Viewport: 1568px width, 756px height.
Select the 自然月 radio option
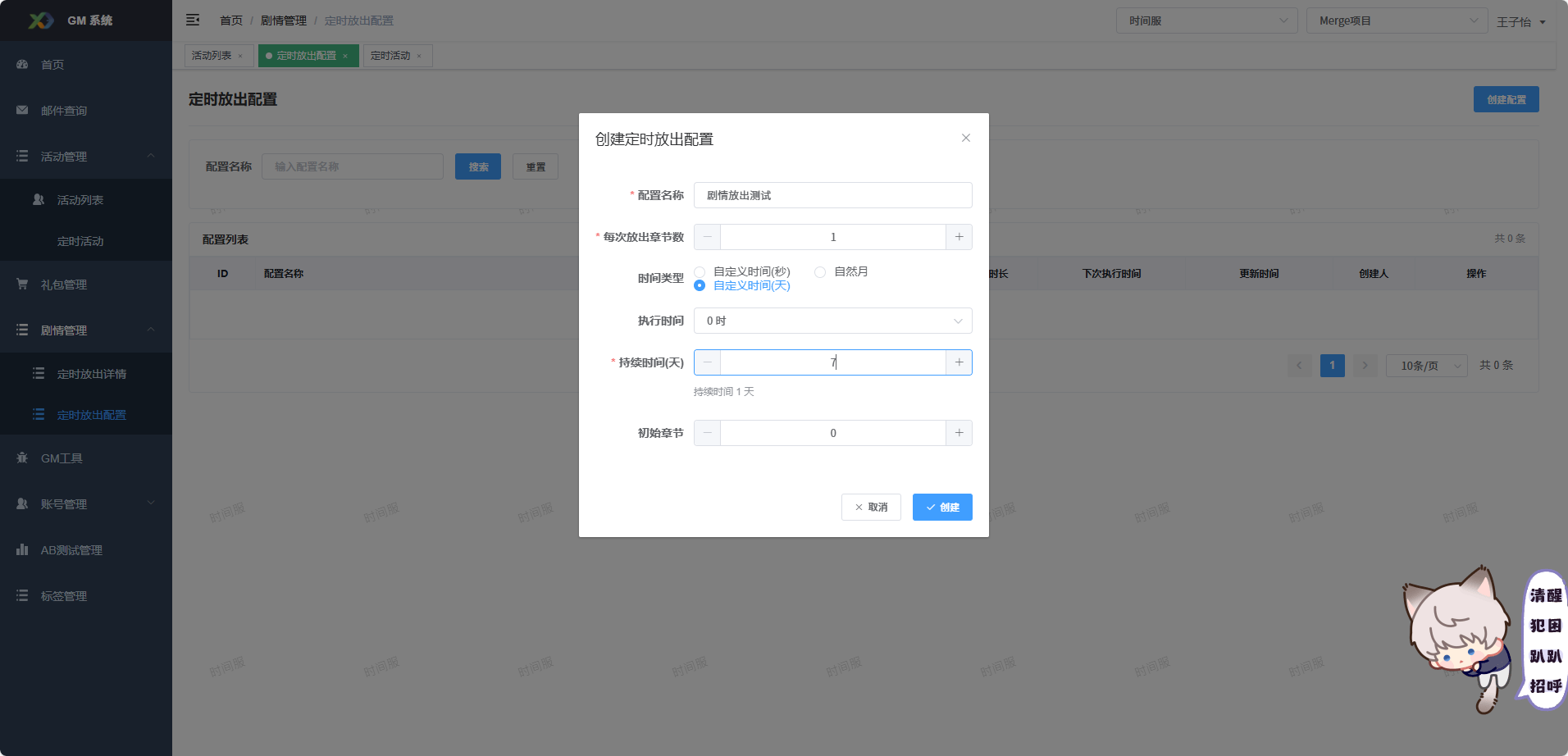click(820, 272)
